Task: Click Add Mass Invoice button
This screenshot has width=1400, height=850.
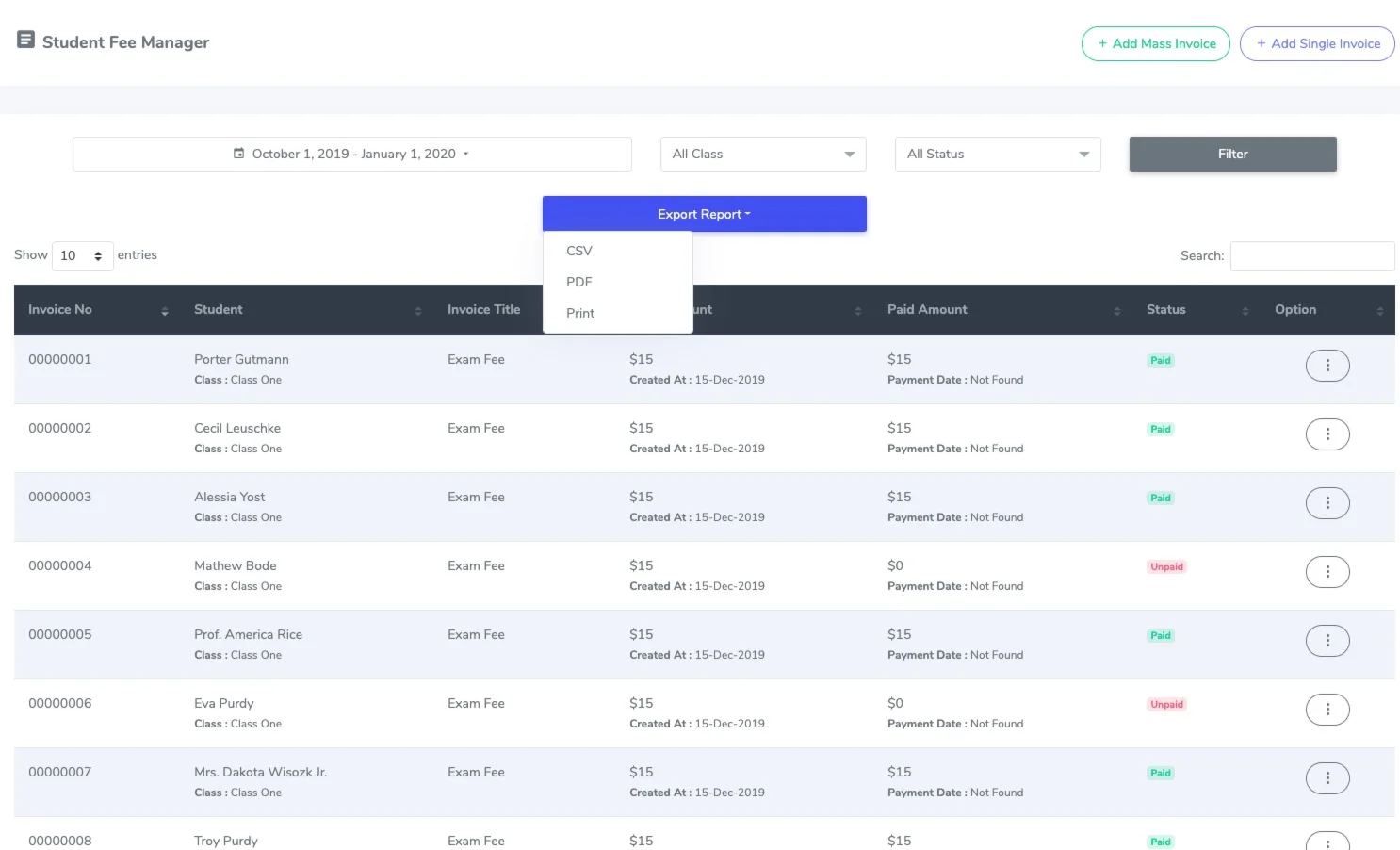Action: point(1155,44)
